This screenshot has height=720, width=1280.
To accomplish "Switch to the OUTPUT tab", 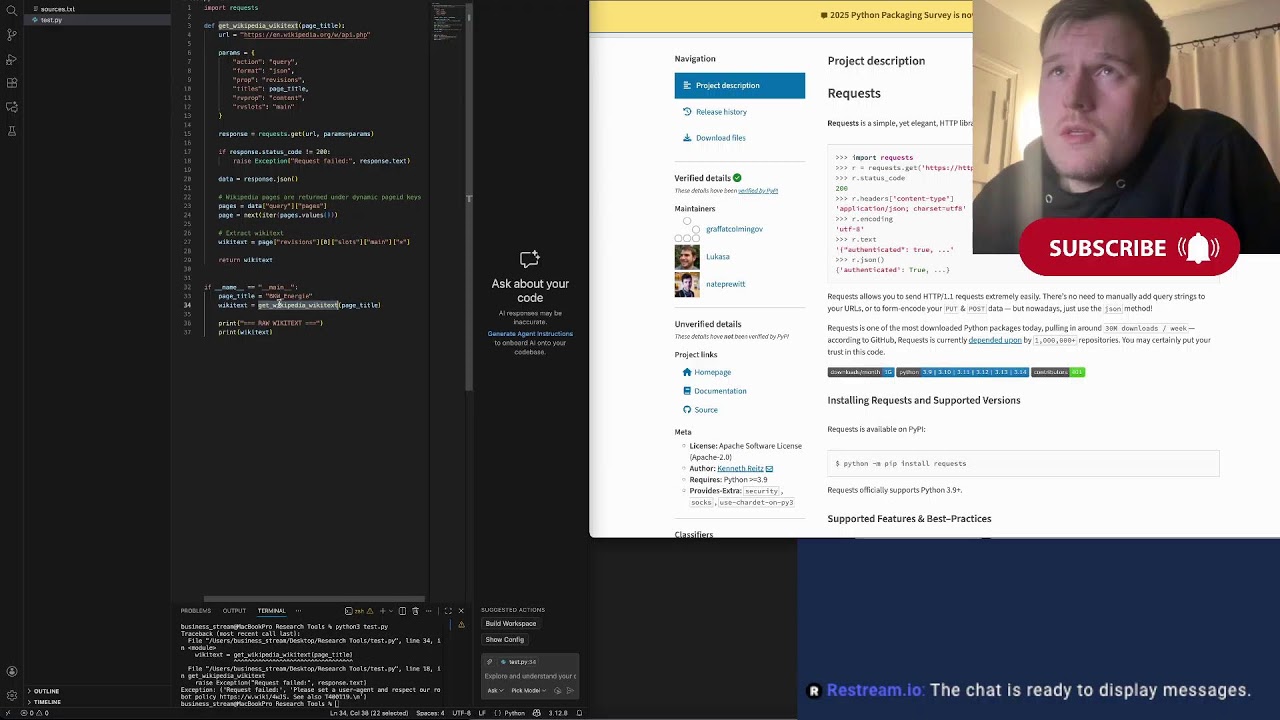I will pyautogui.click(x=234, y=611).
